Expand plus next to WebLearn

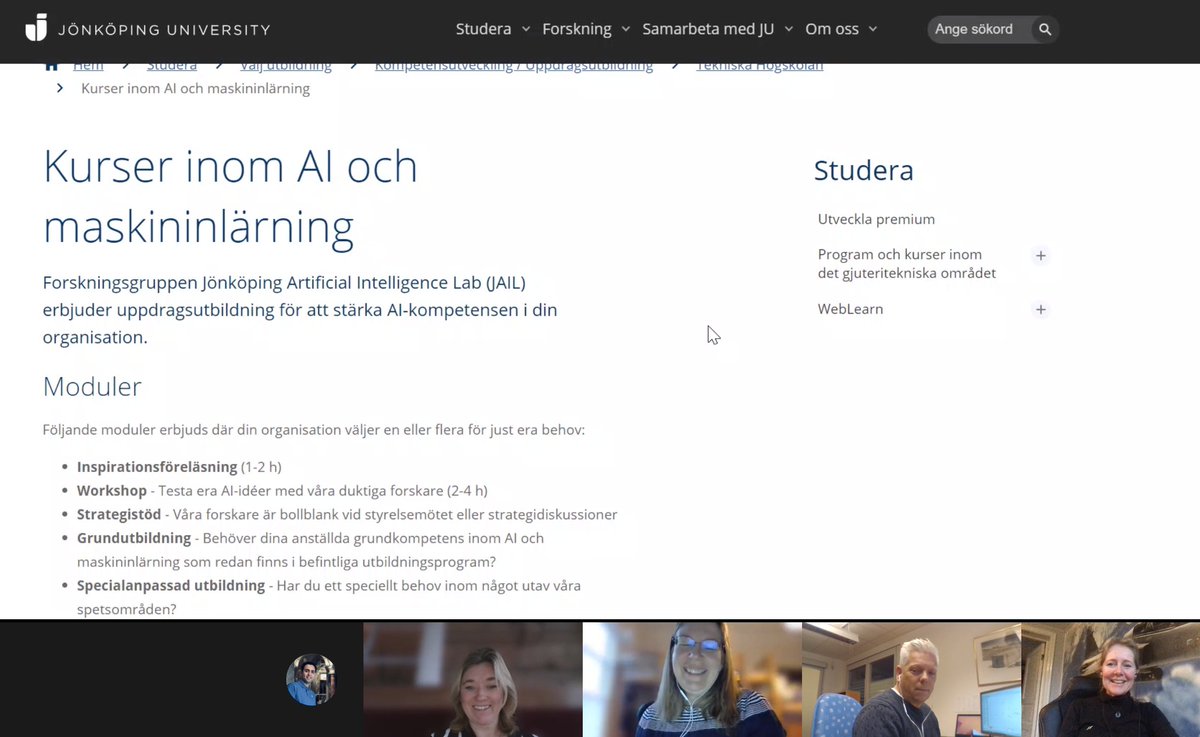pos(1040,310)
